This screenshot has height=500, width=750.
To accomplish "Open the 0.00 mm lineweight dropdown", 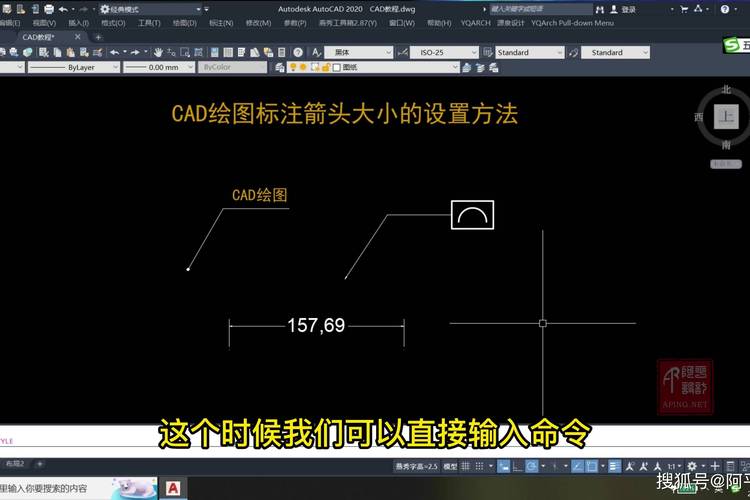I will (159, 67).
